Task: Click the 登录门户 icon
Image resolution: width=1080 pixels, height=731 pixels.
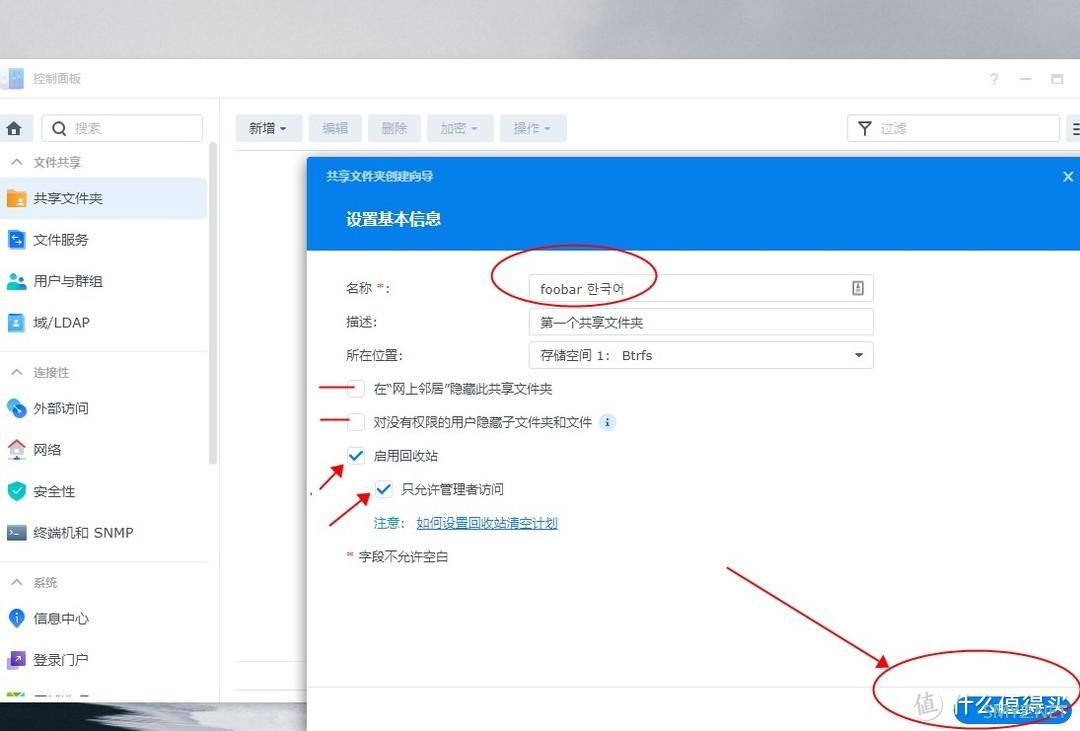Action: point(16,660)
